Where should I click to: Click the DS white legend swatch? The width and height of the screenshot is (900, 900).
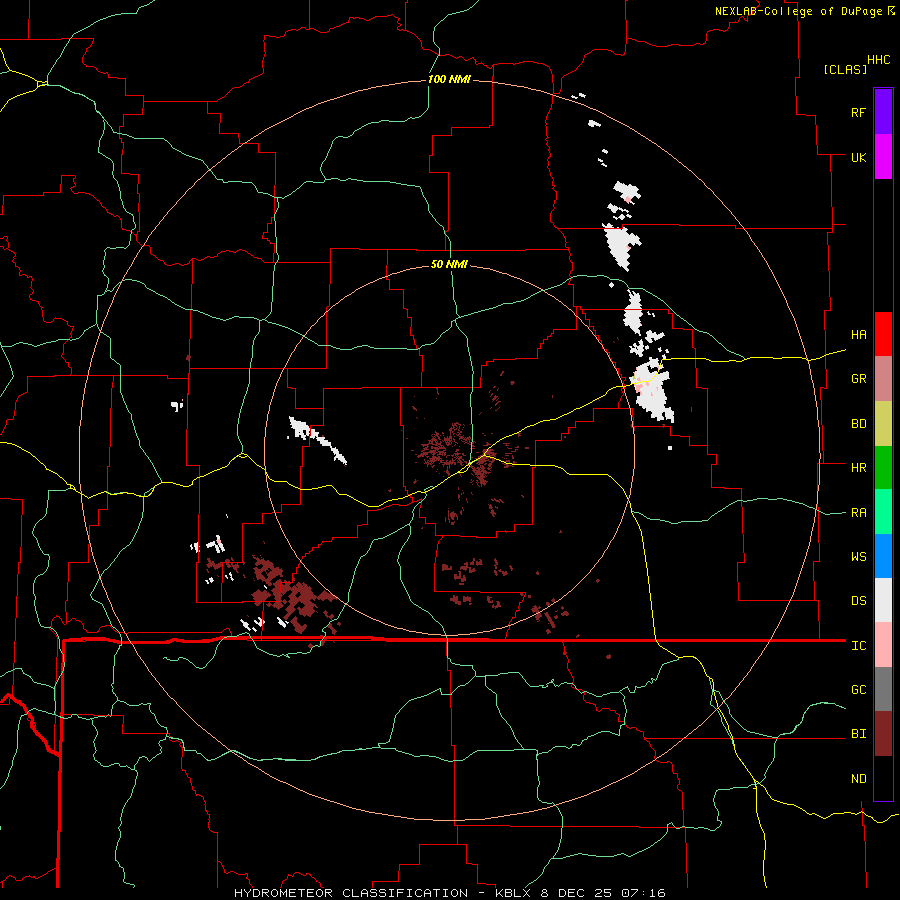click(x=883, y=600)
